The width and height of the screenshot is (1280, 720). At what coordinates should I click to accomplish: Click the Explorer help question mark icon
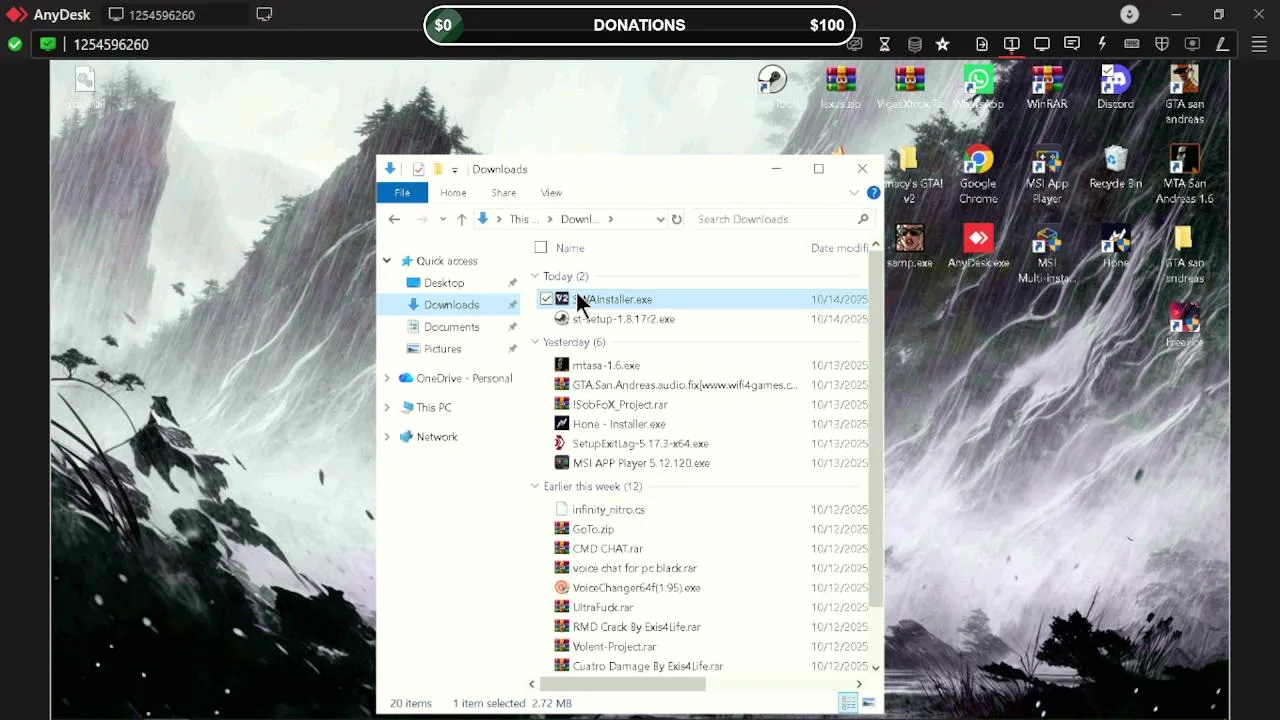click(873, 192)
